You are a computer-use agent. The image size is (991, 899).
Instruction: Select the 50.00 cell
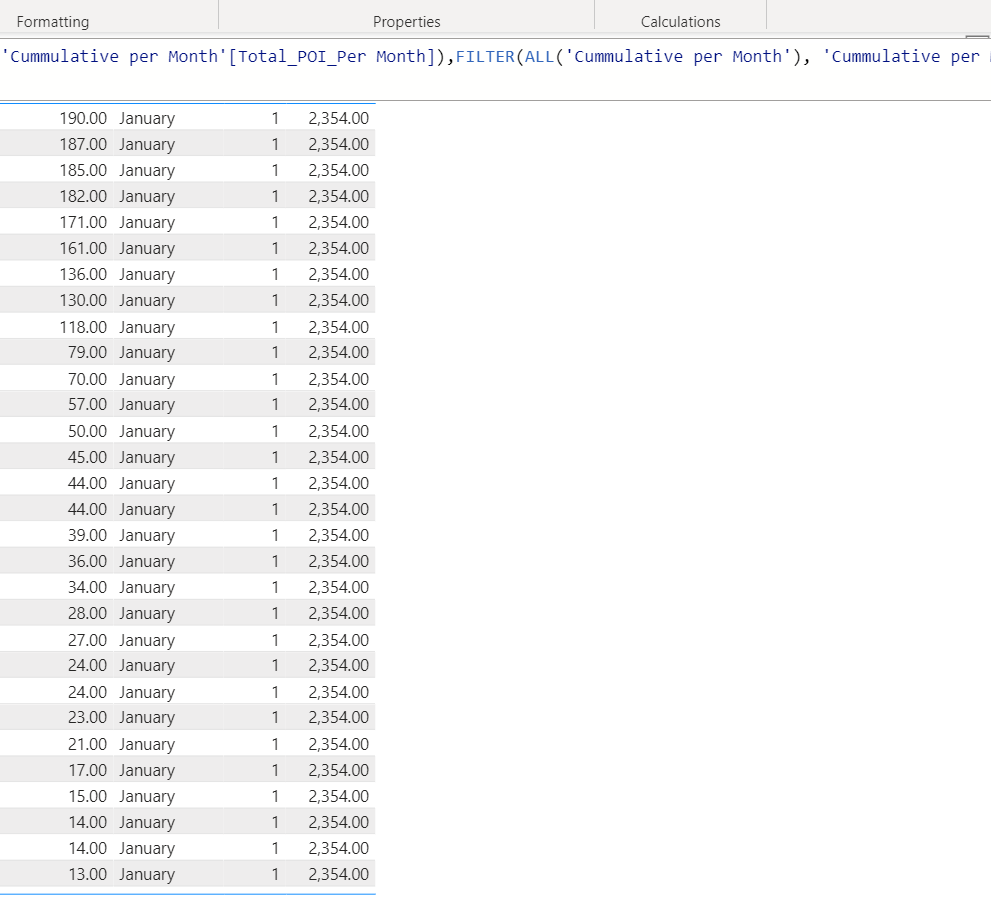(87, 431)
